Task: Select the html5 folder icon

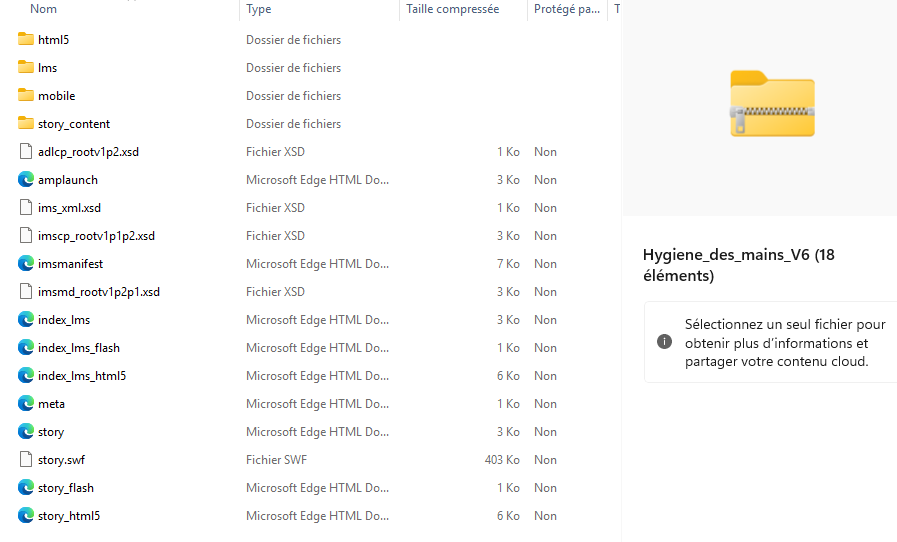Action: click(x=26, y=40)
